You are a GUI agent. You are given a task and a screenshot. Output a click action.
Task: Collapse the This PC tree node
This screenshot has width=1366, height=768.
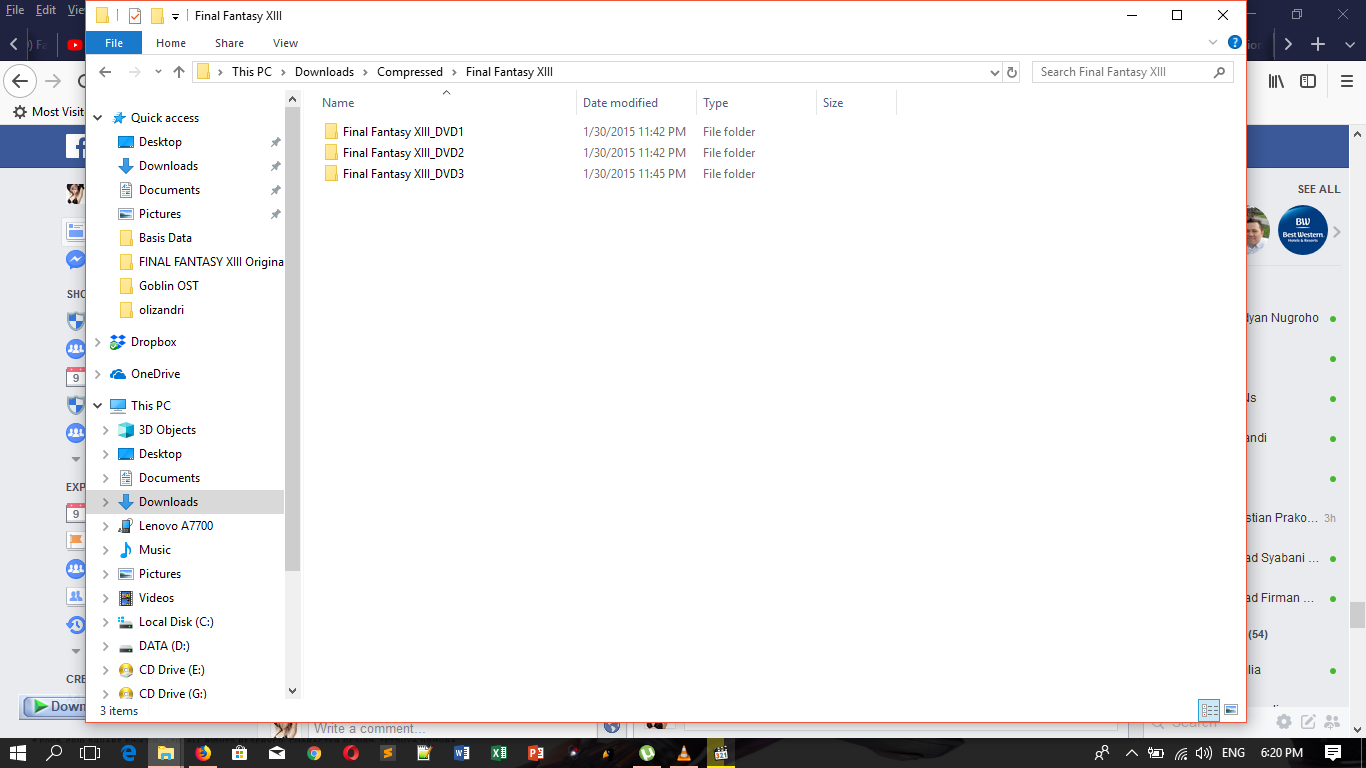98,406
